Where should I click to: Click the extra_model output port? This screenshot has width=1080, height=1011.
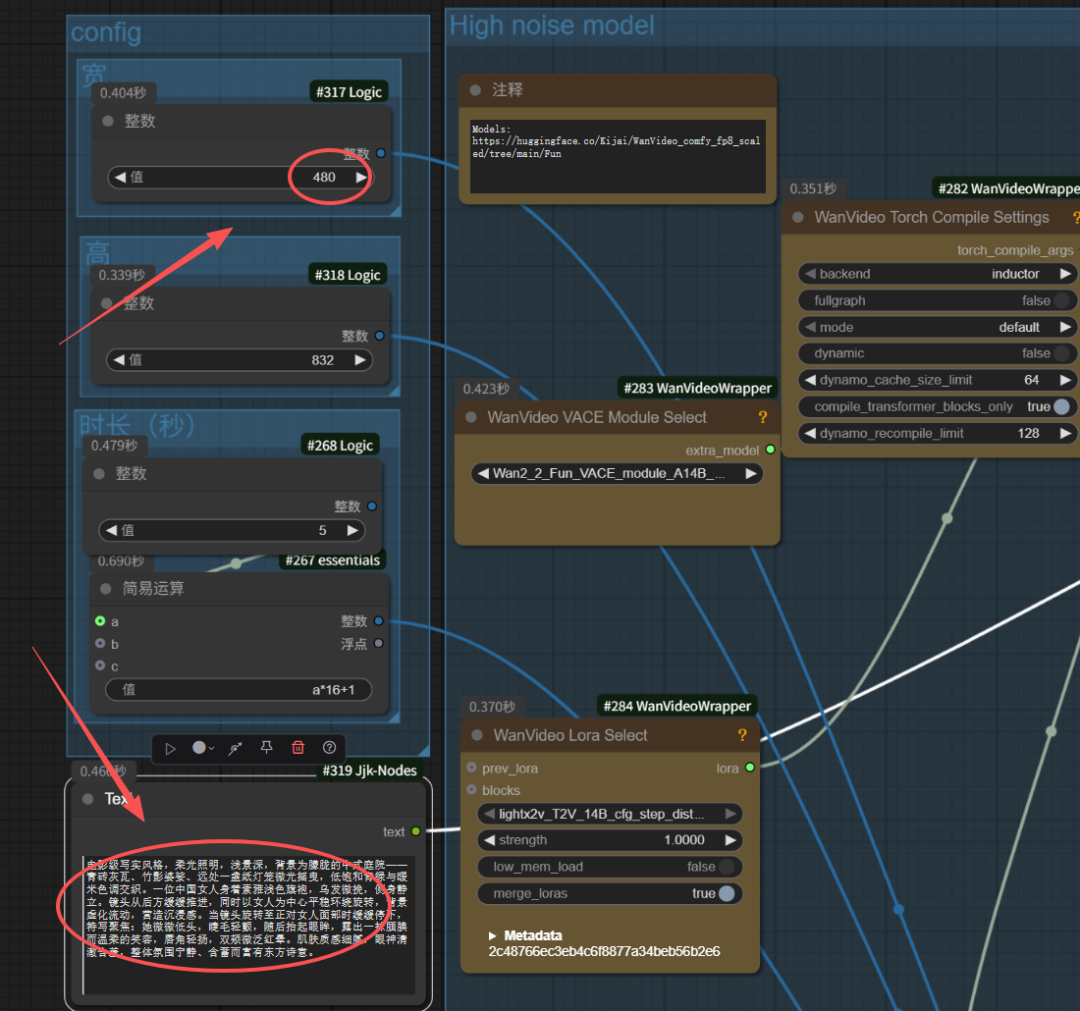tap(770, 450)
